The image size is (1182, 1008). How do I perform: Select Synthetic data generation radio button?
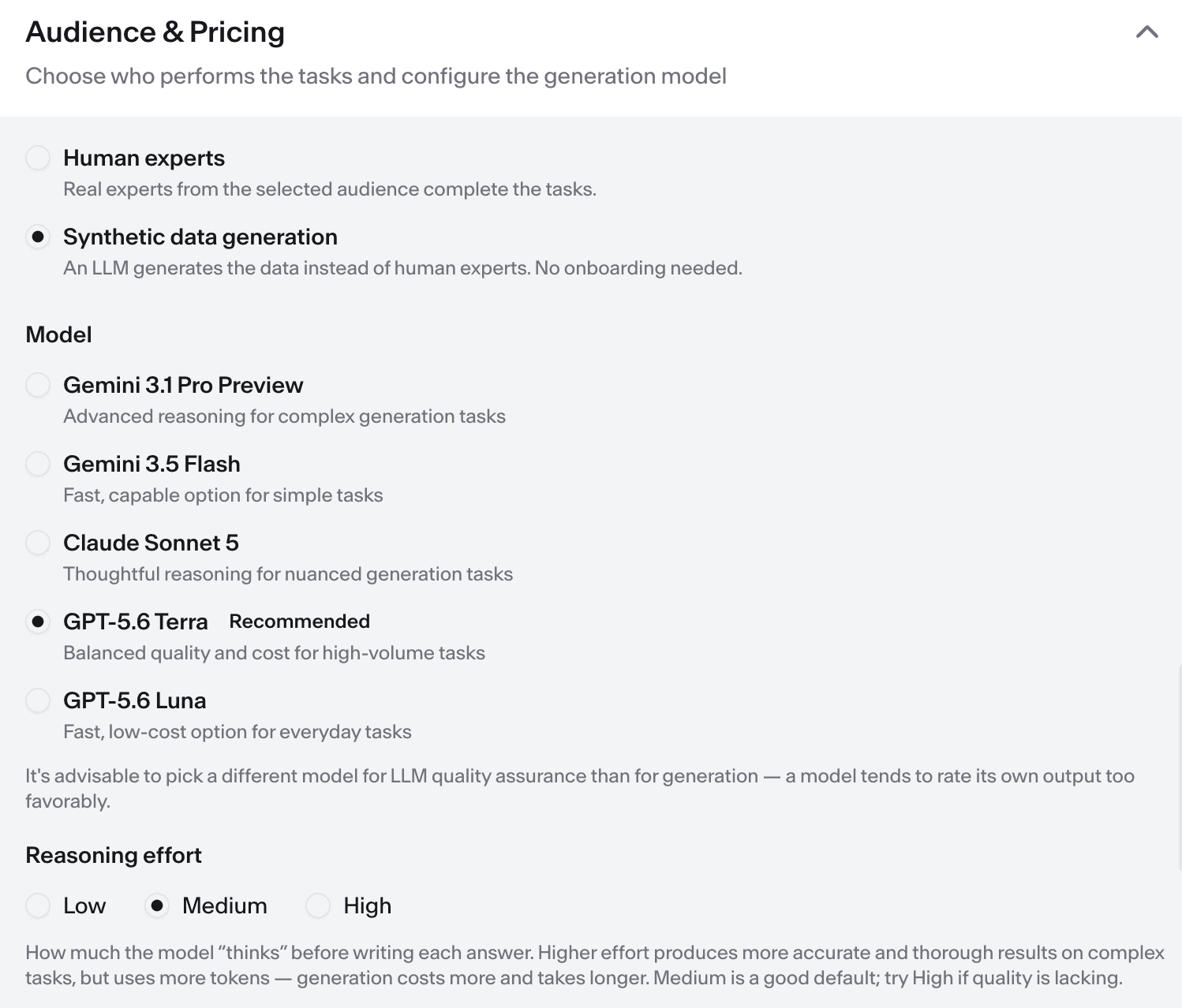click(38, 237)
